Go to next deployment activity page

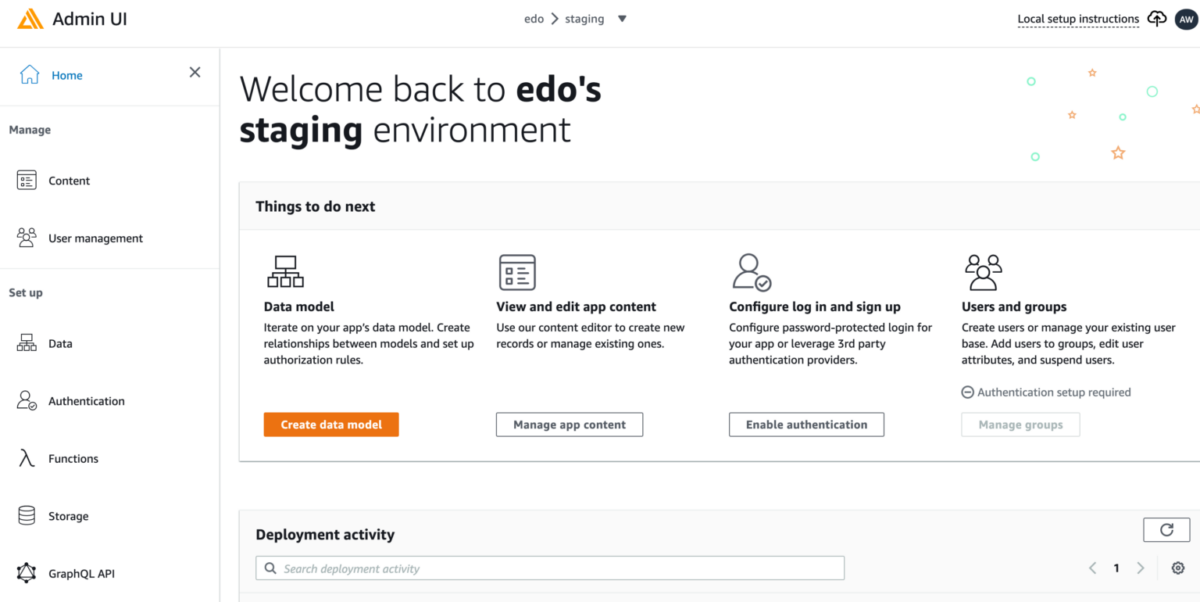1141,568
